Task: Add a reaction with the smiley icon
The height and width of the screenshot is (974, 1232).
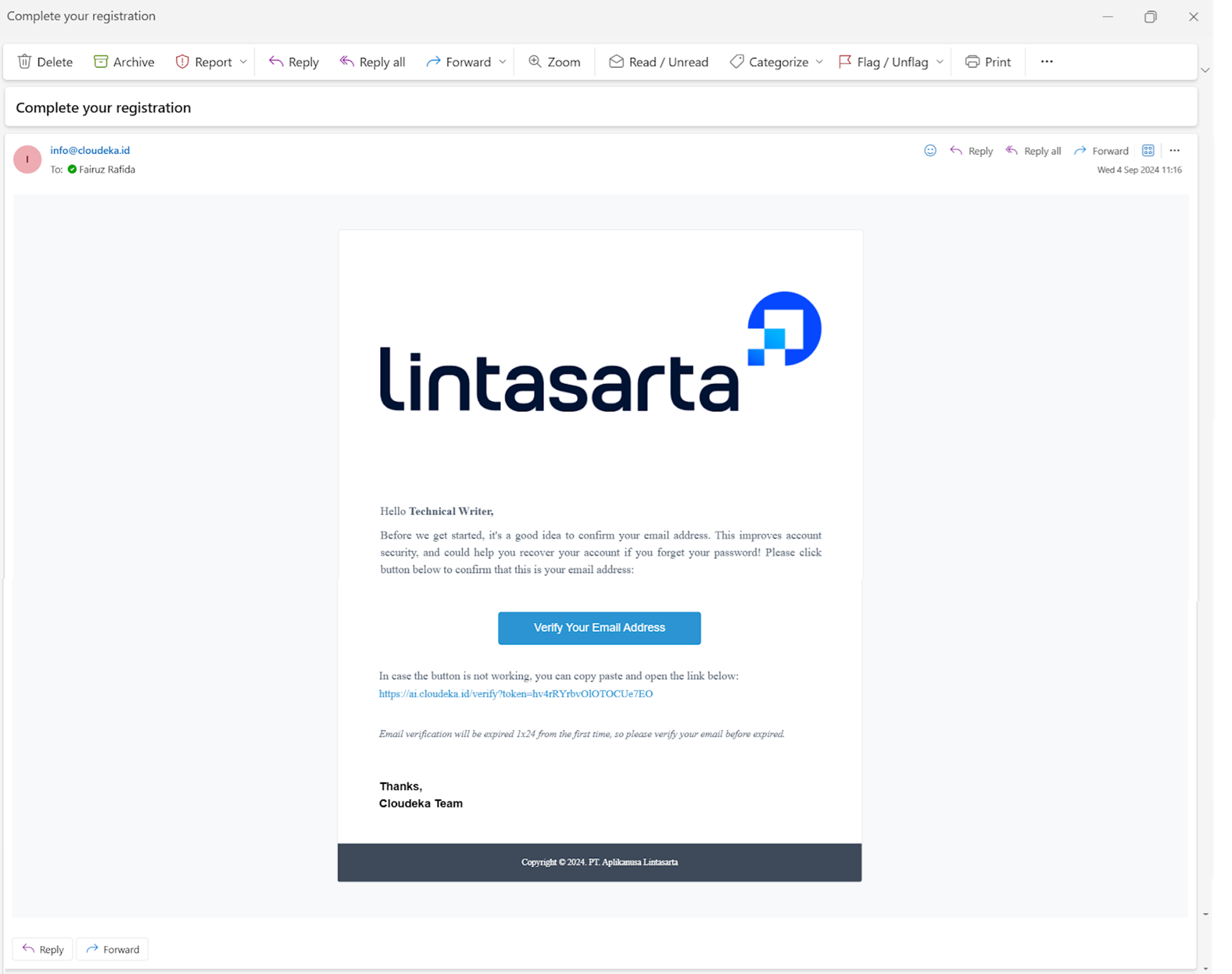Action: click(930, 151)
